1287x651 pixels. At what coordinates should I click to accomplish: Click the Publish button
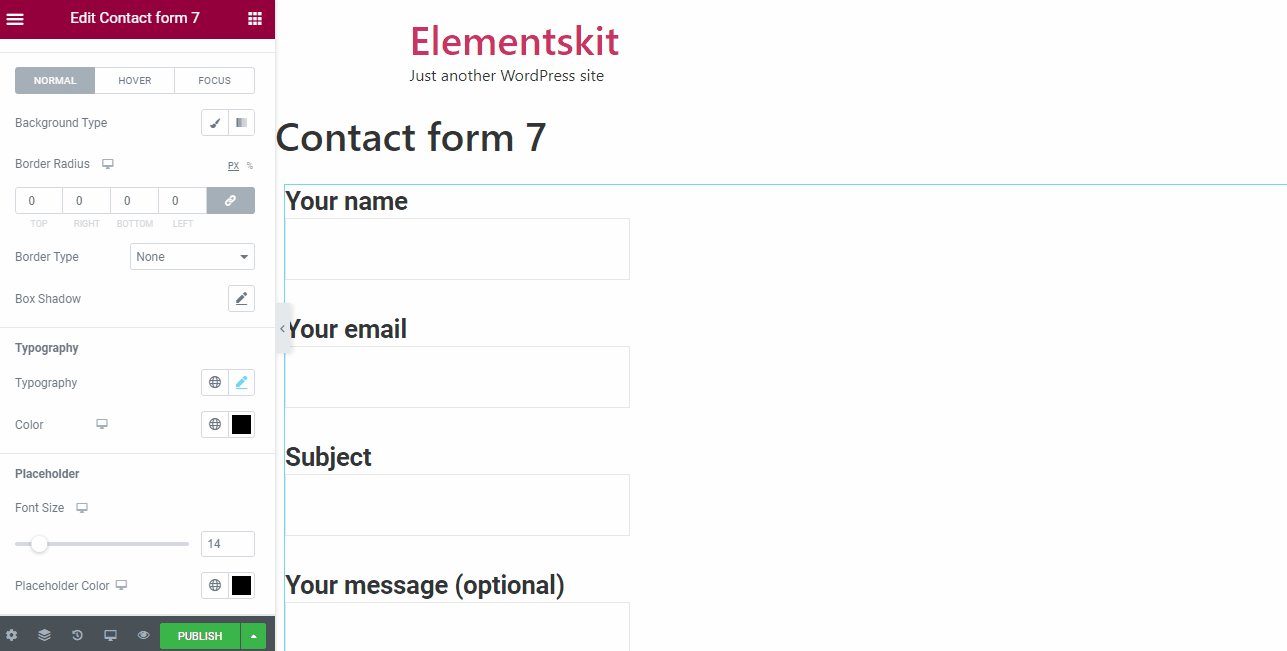pyautogui.click(x=200, y=636)
